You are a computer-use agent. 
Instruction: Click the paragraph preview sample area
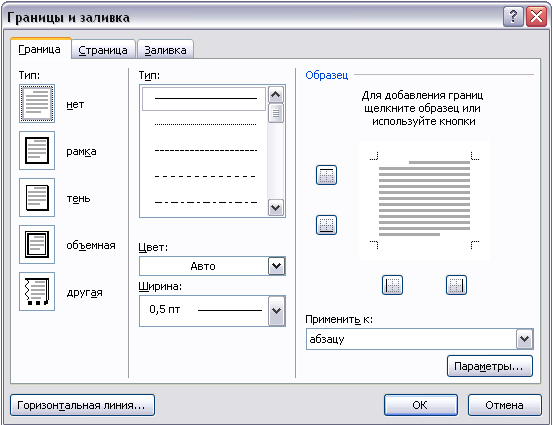[424, 200]
